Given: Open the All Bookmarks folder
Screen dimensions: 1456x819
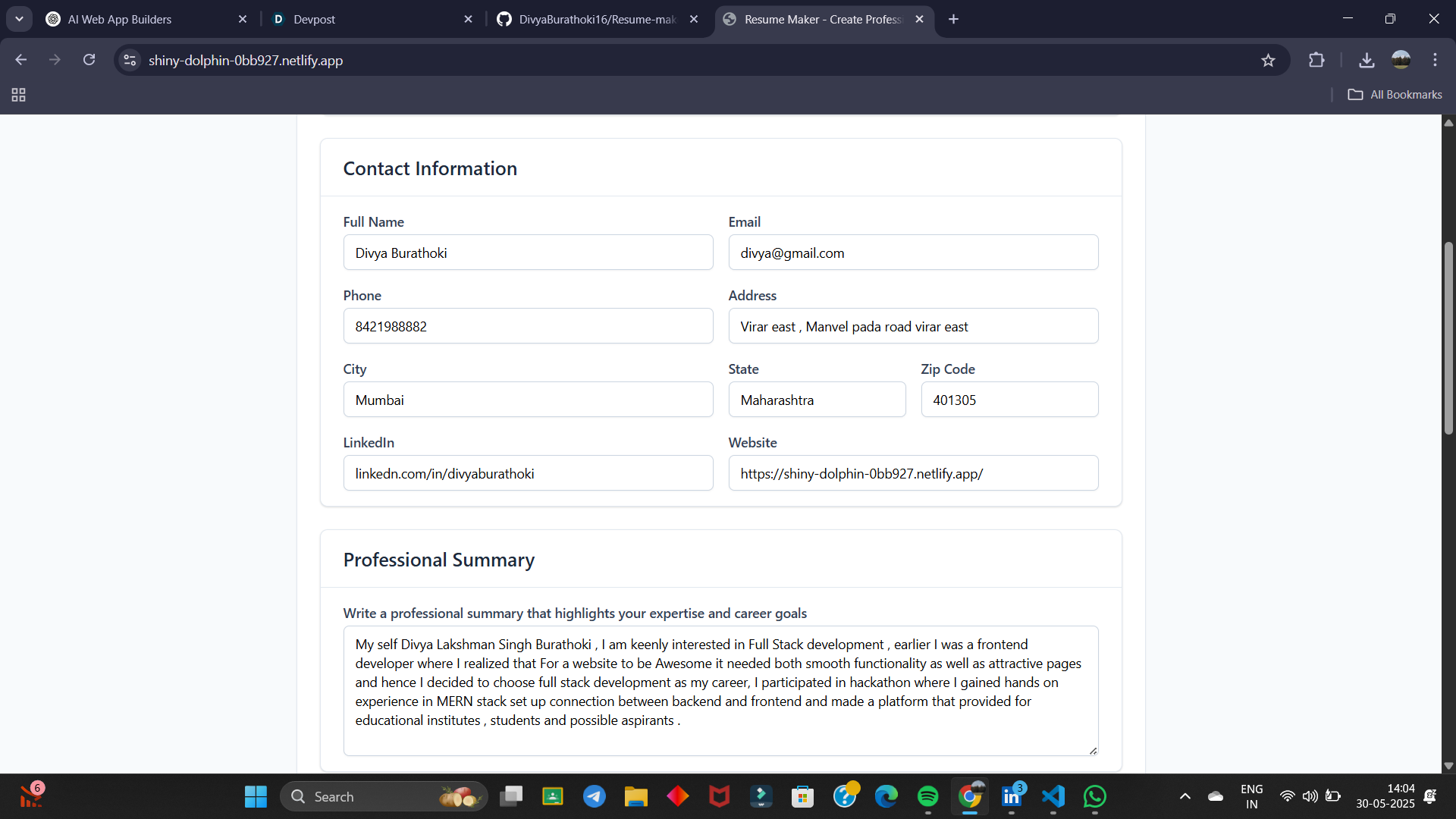Looking at the screenshot, I should point(1395,95).
